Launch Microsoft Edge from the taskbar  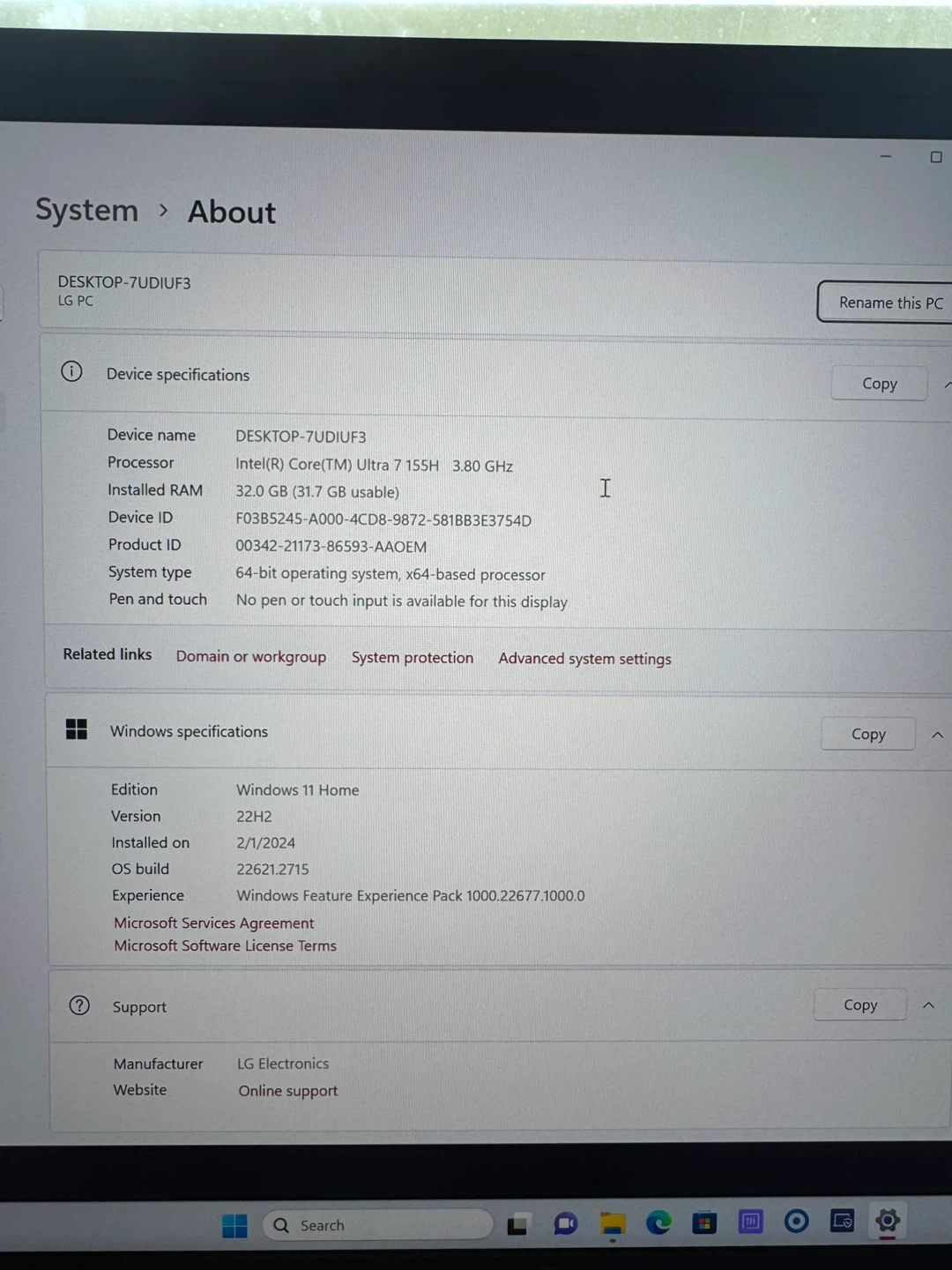[x=658, y=1222]
